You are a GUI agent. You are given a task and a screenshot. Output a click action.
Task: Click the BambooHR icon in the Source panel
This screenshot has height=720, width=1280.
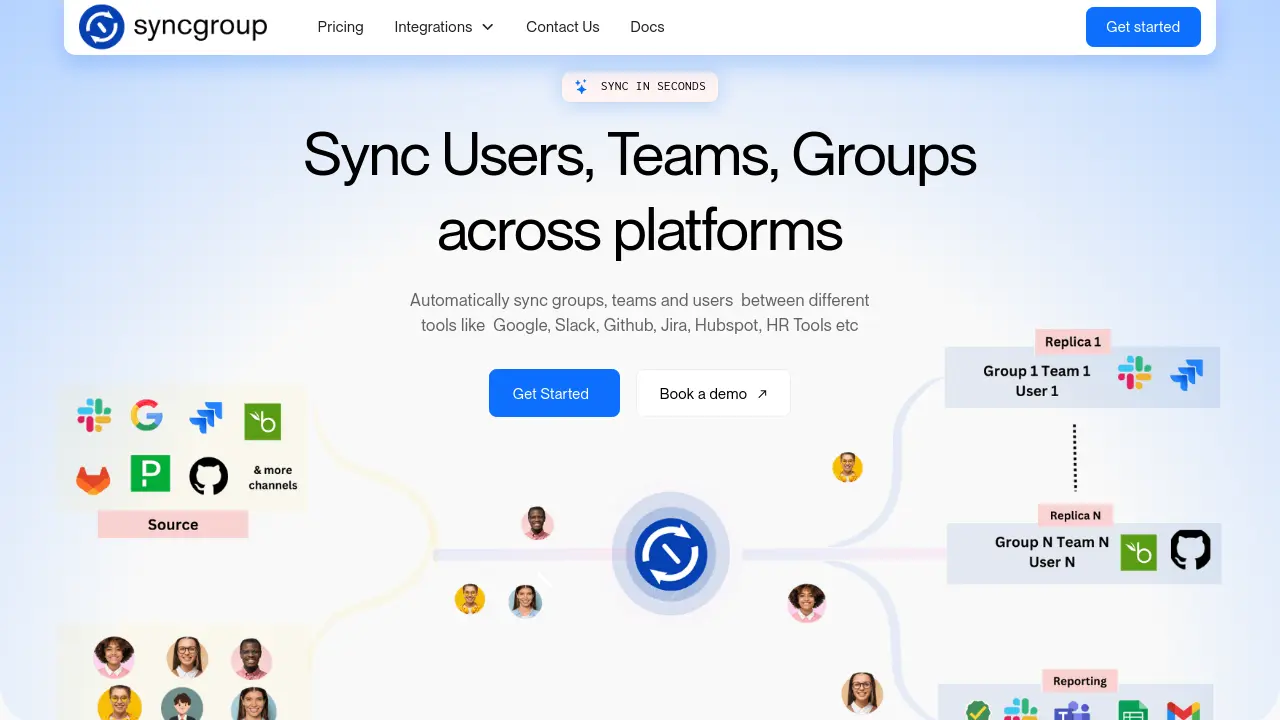[263, 422]
